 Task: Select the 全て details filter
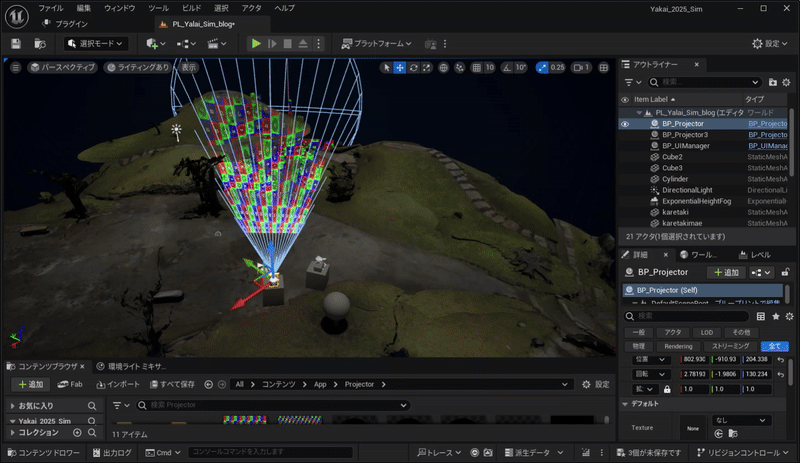pos(774,346)
